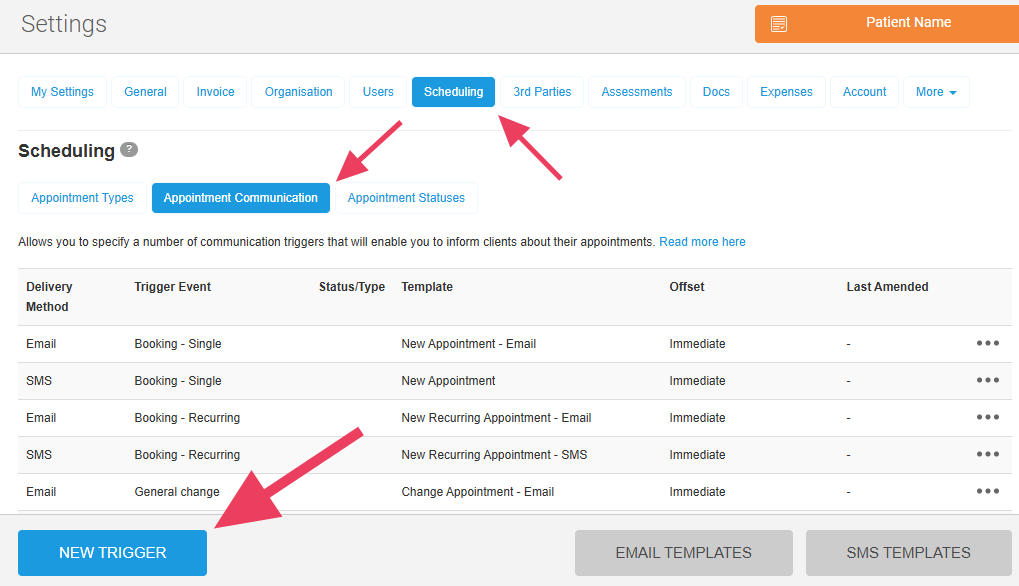Open options menu for Email Booking - Single row
This screenshot has width=1019, height=586.
pyautogui.click(x=987, y=344)
